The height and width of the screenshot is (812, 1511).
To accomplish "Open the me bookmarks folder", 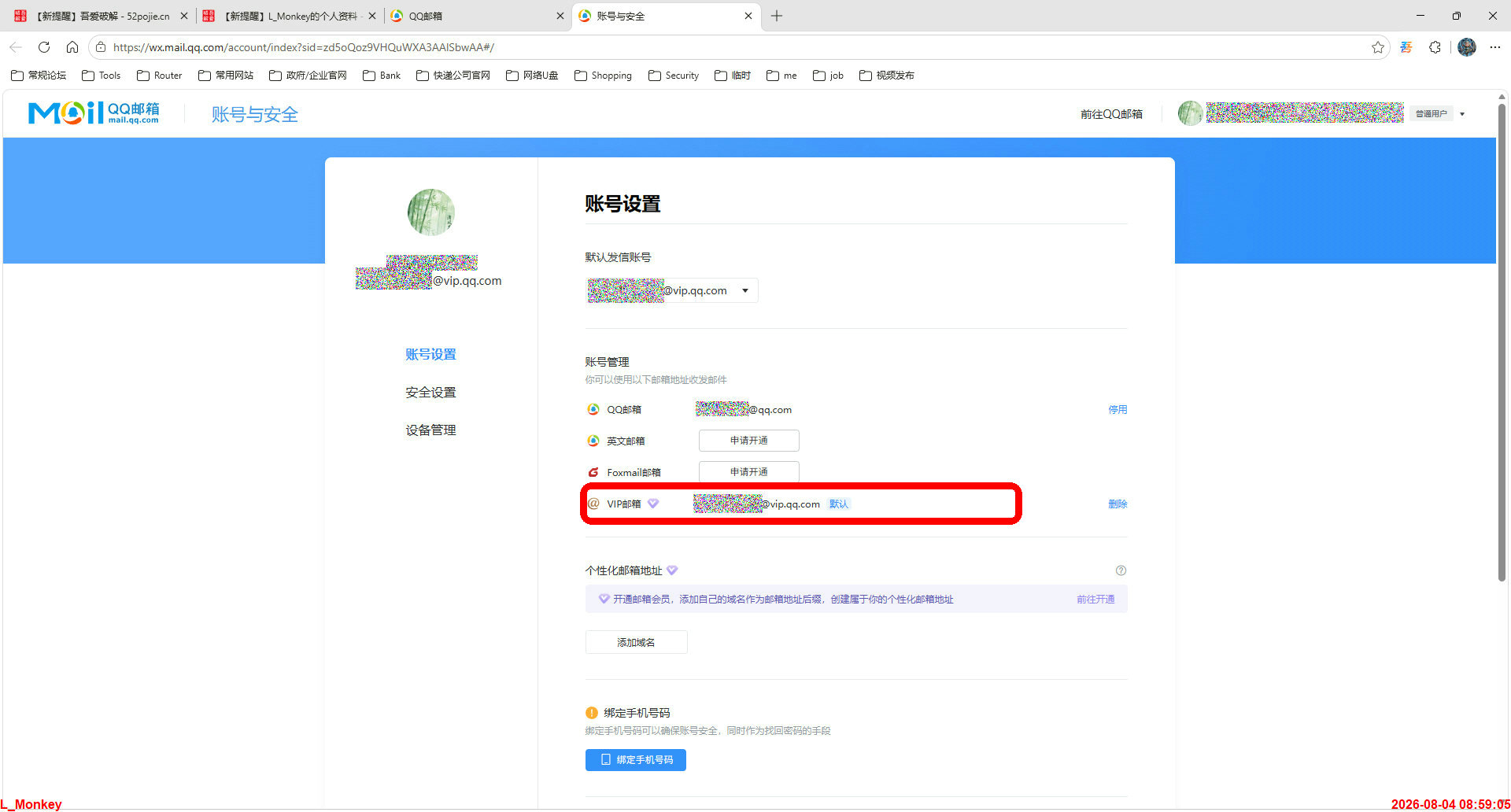I will click(781, 76).
